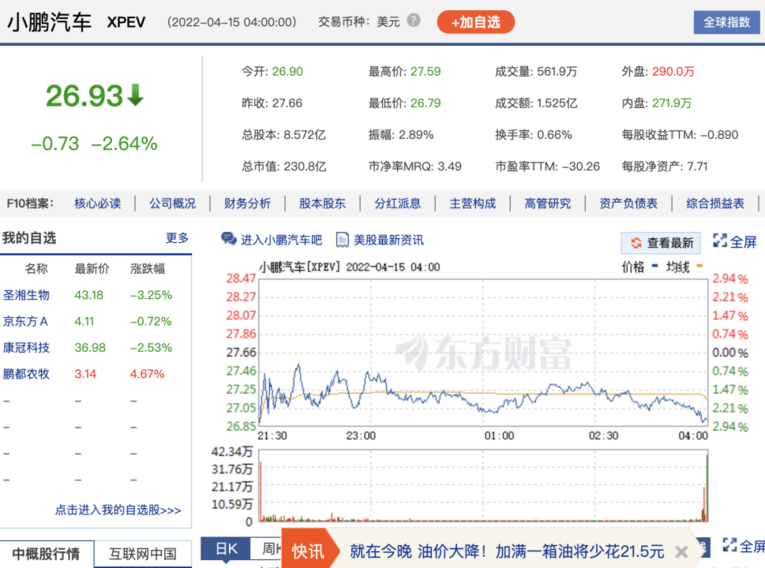The height and width of the screenshot is (568, 765).
Task: Click the 均线 legend marker on chart
Action: tap(700, 266)
